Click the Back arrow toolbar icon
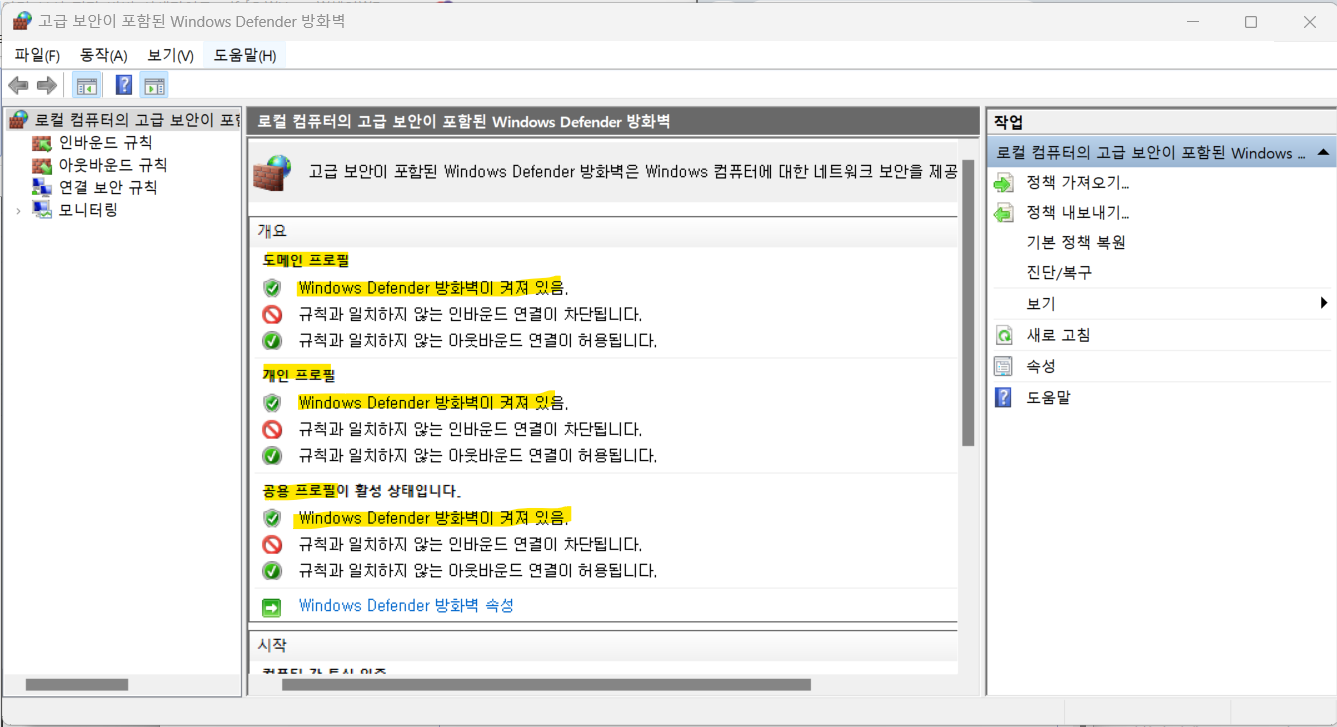Viewport: 1337px width, 727px height. coord(18,85)
